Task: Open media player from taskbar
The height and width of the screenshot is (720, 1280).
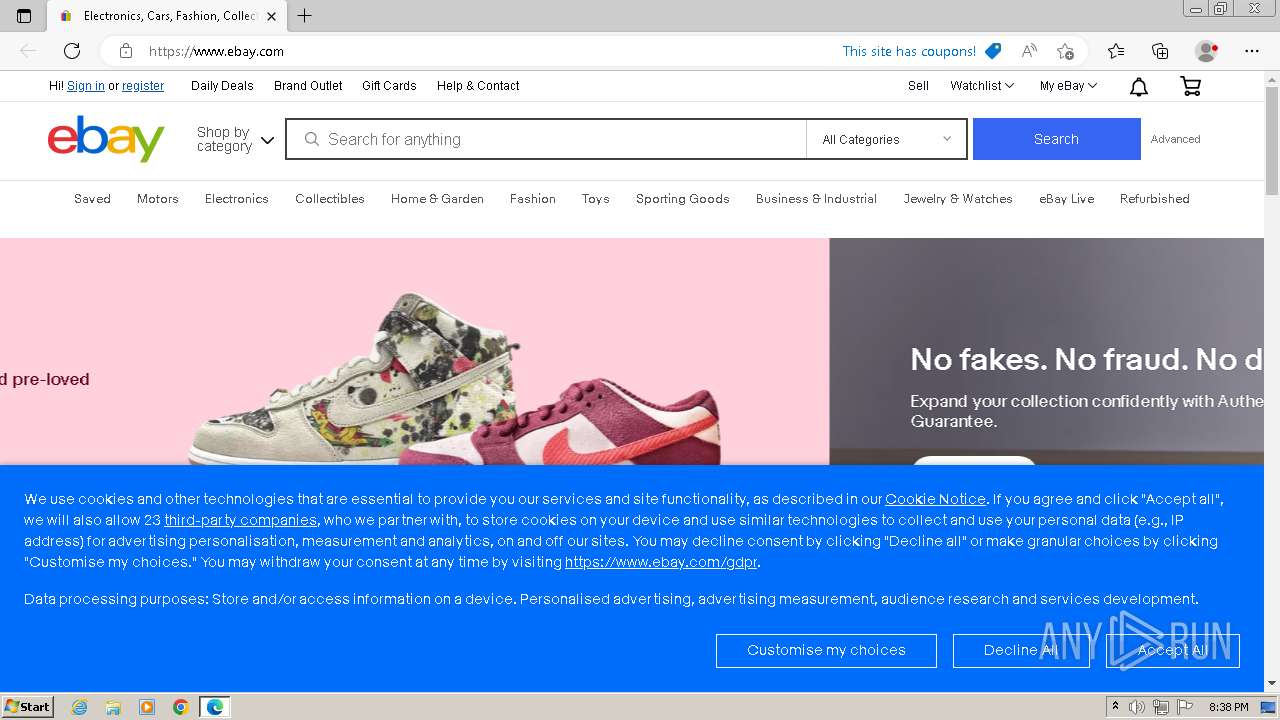Action: tap(147, 707)
